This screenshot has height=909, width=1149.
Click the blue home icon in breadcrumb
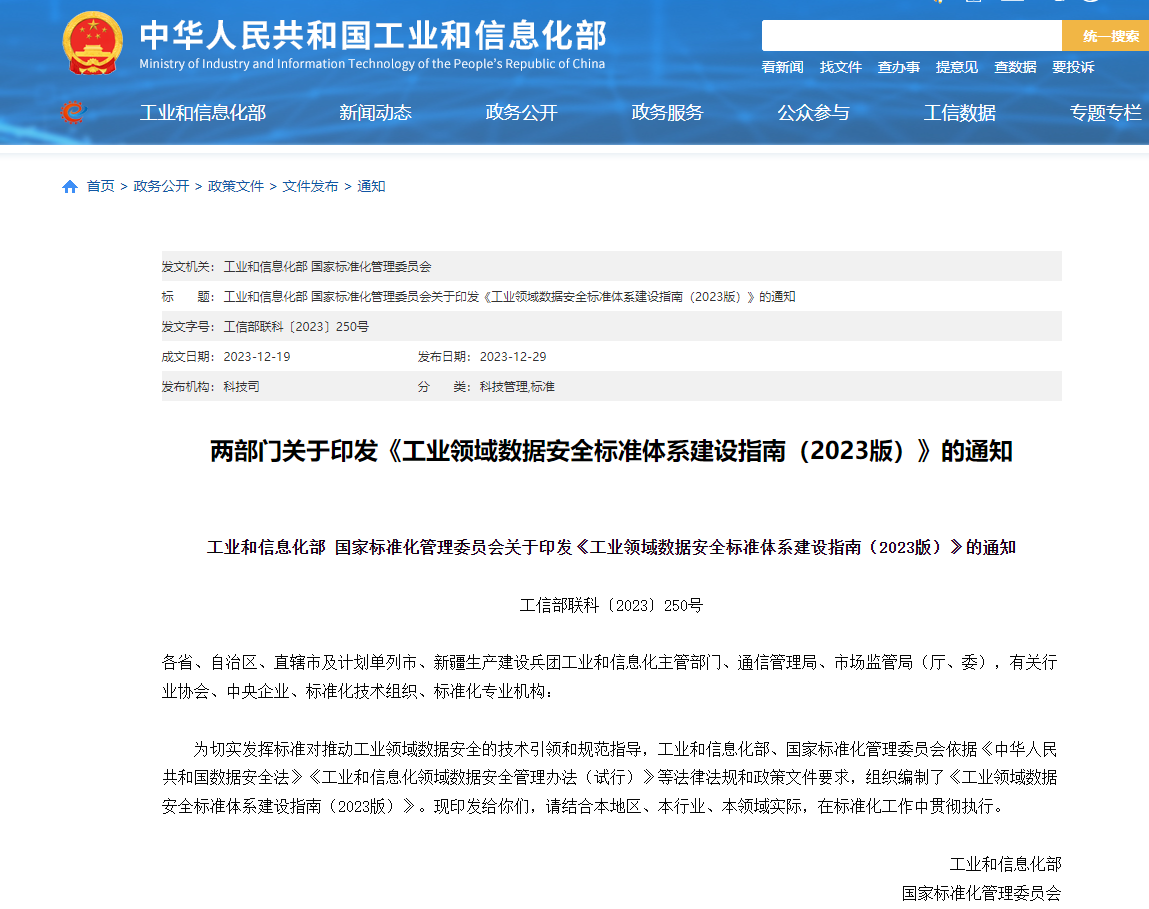pyautogui.click(x=70, y=187)
